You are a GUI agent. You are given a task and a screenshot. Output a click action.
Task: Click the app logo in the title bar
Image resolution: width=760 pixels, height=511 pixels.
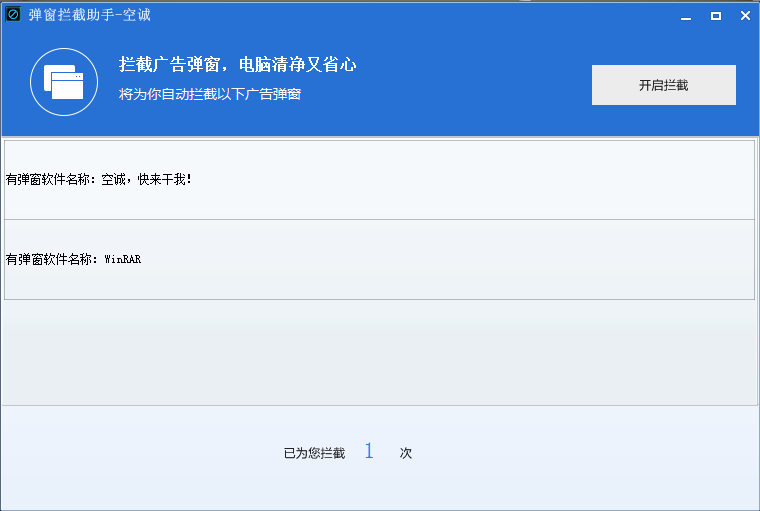click(x=13, y=15)
